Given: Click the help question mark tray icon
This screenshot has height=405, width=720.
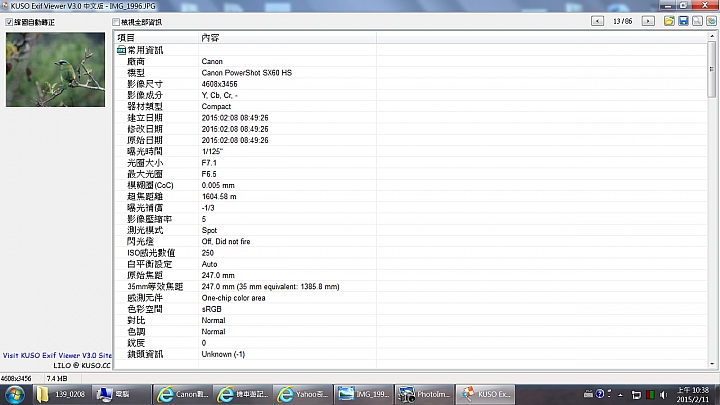Looking at the screenshot, I should (600, 394).
